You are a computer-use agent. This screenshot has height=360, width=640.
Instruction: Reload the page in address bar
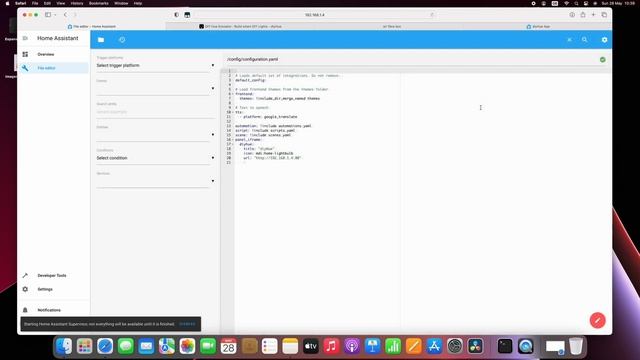[431, 15]
